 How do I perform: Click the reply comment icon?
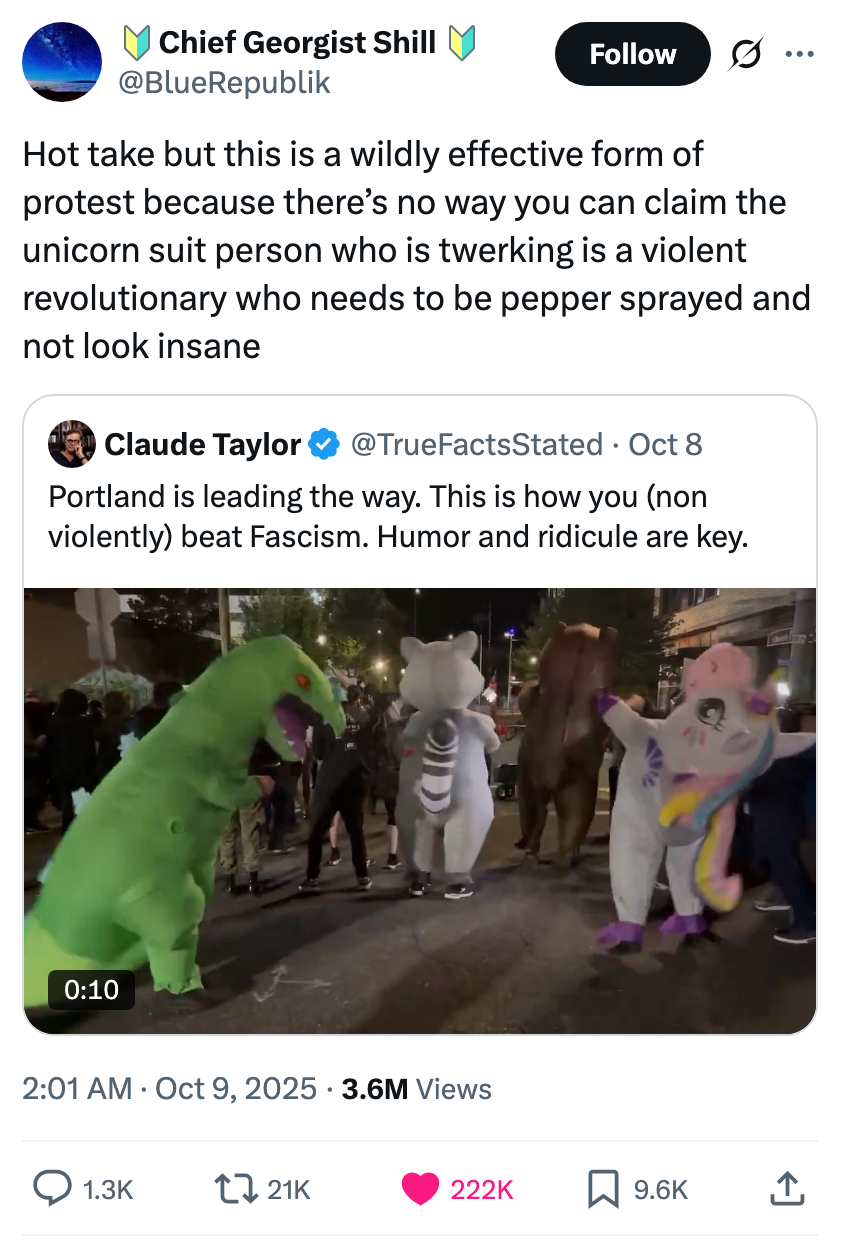(48, 1188)
